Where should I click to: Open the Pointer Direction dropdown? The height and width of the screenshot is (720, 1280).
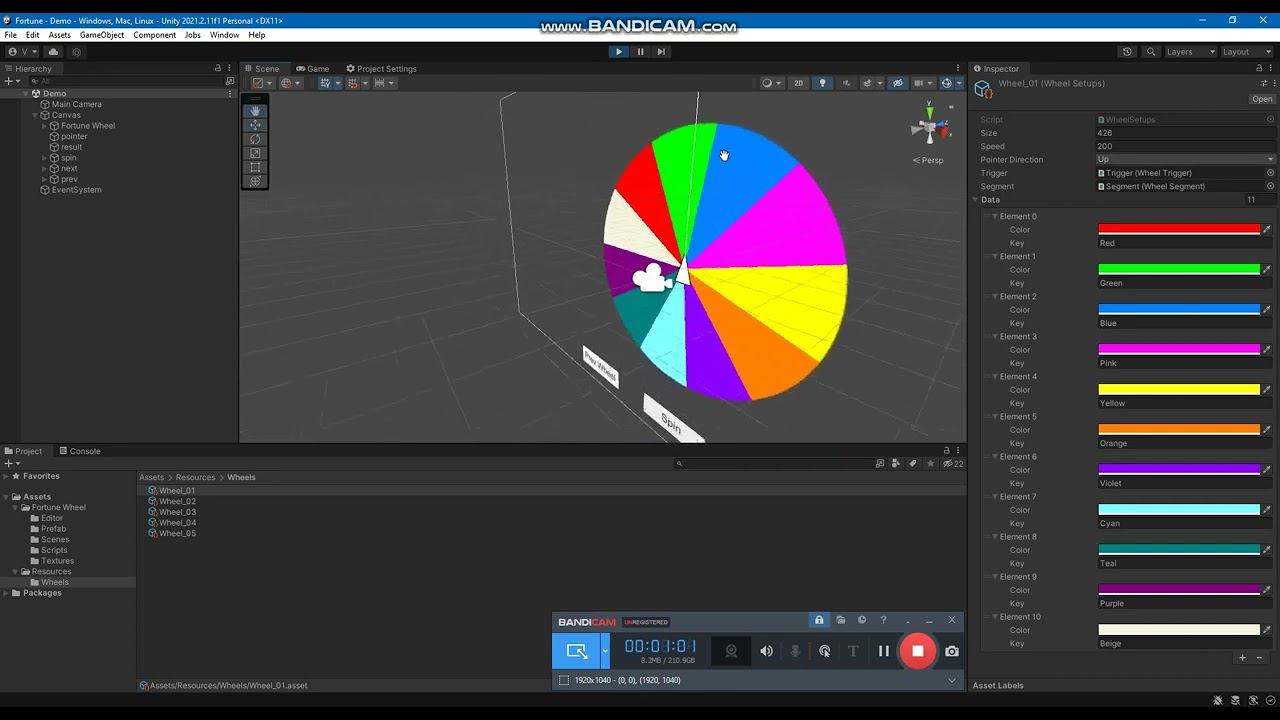pyautogui.click(x=1186, y=160)
